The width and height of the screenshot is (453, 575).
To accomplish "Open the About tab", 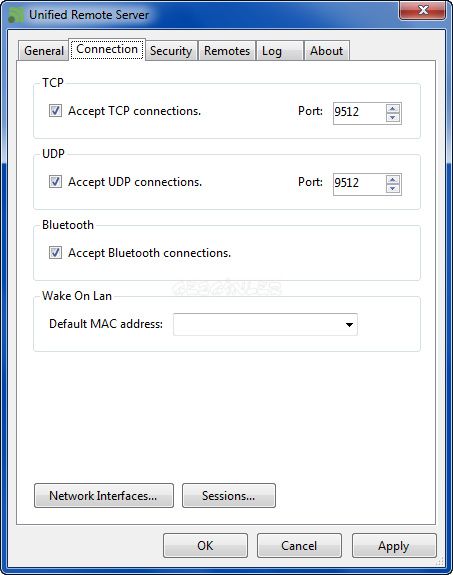I will tap(326, 51).
